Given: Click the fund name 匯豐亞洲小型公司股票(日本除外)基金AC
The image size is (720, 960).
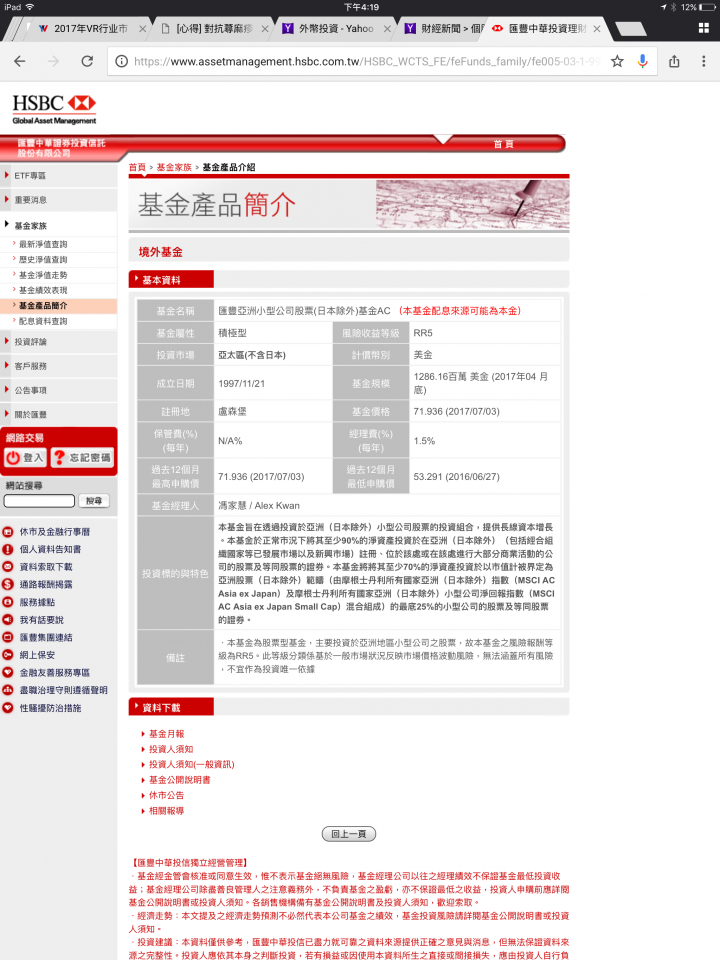Looking at the screenshot, I should 304,311.
